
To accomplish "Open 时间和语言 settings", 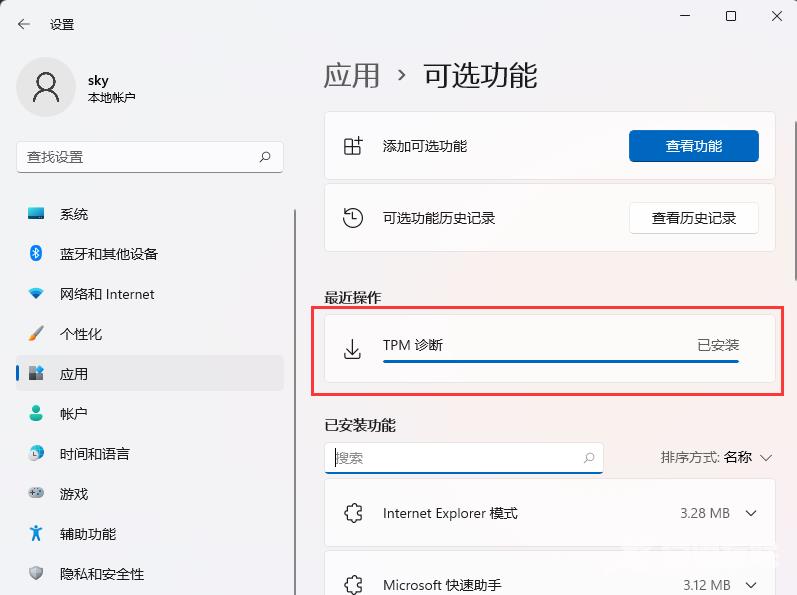I will [150, 453].
